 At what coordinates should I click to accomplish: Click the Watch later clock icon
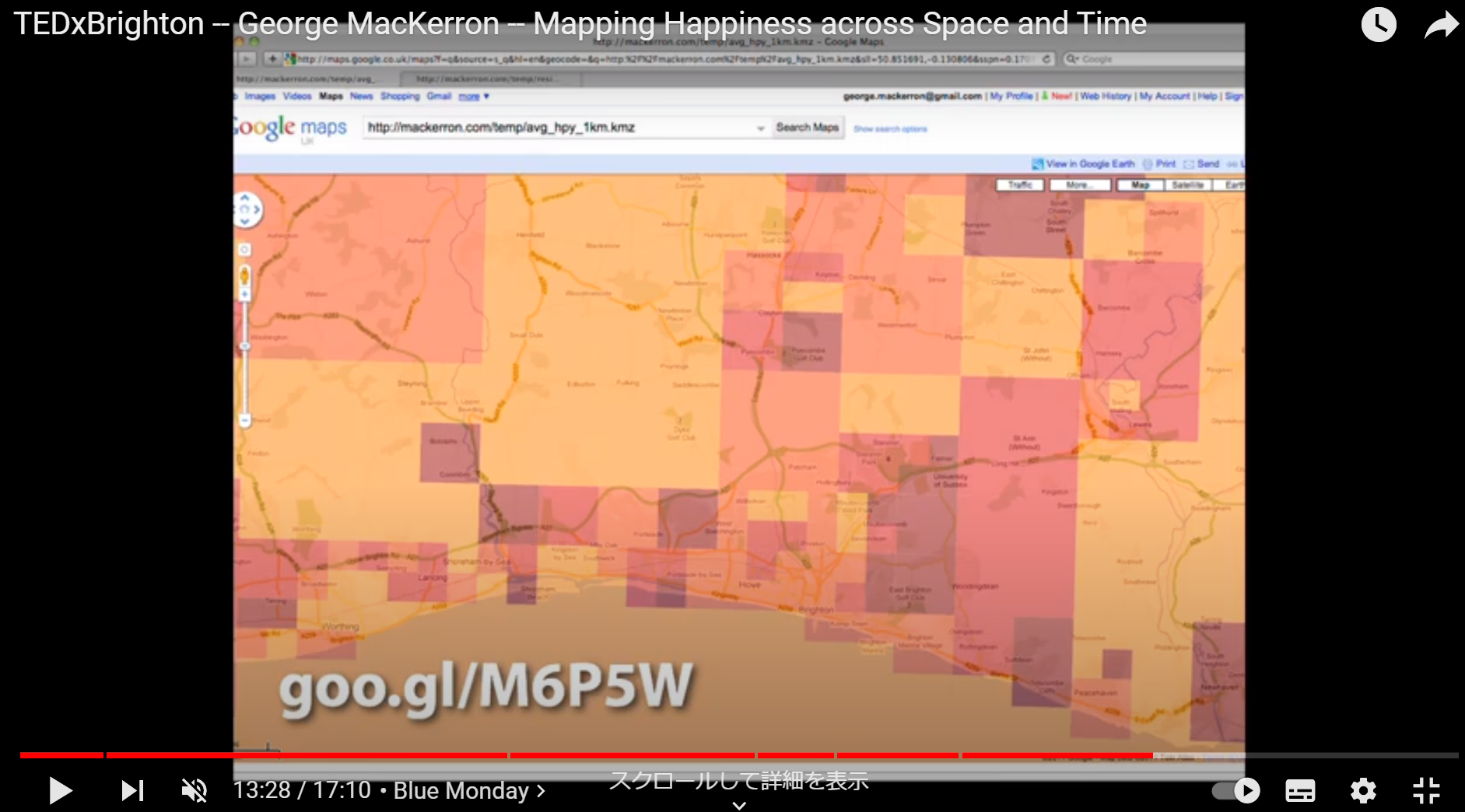[x=1379, y=25]
